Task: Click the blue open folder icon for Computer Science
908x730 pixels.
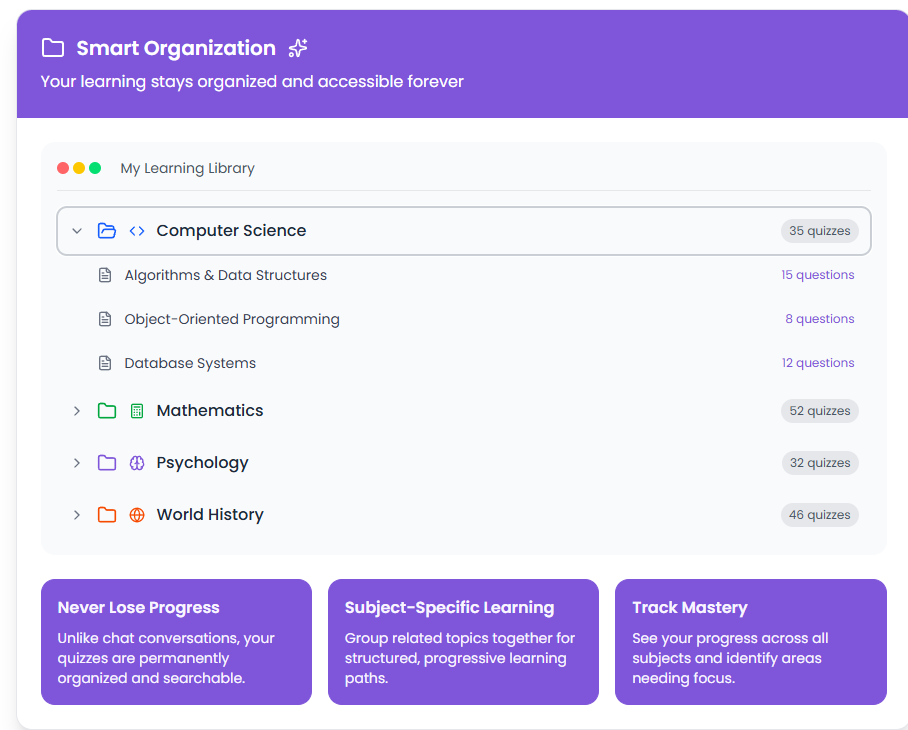Action: [x=107, y=231]
